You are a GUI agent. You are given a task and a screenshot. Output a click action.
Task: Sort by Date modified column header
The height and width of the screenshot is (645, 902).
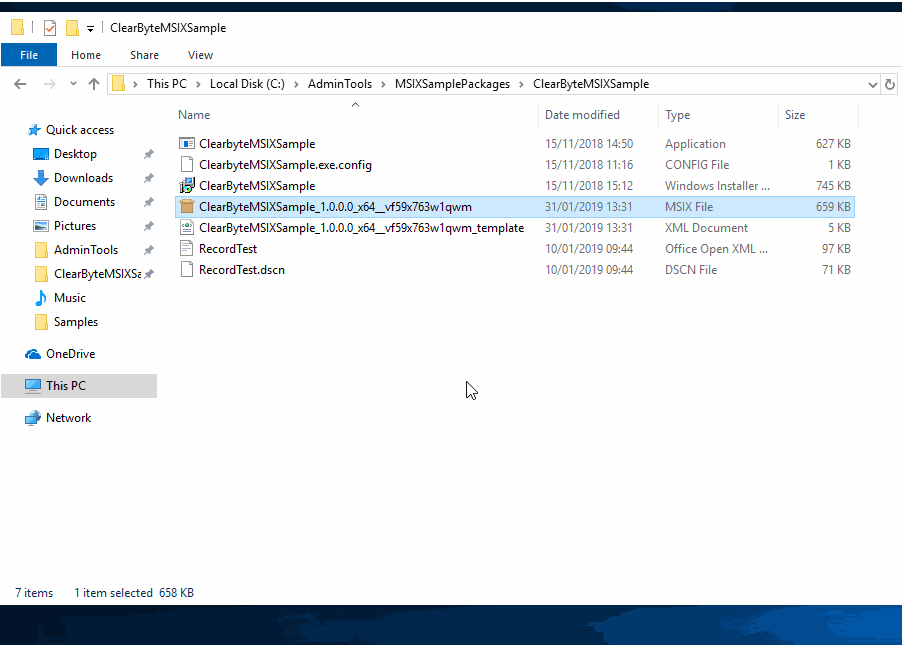(x=582, y=115)
